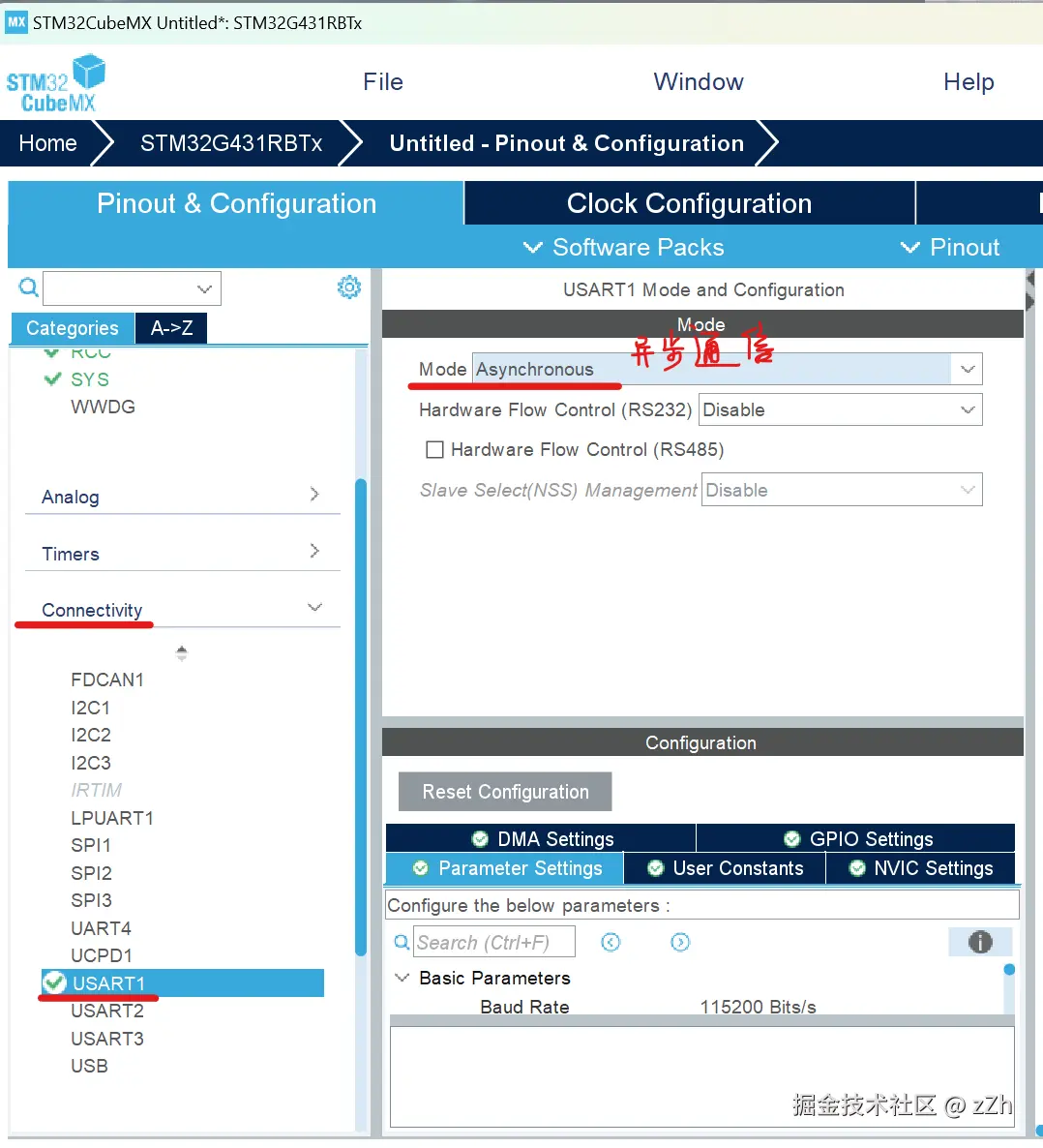Go to previous search result arrow
The image size is (1043, 1148).
tap(611, 942)
